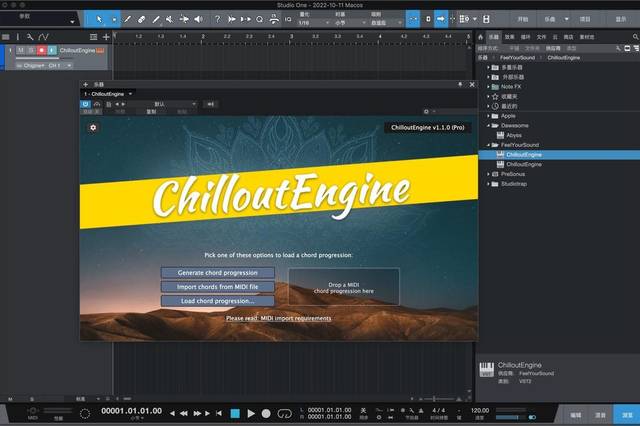This screenshot has height=426, width=640.
Task: Search the browser with the magnifier icon
Action: (x=636, y=37)
